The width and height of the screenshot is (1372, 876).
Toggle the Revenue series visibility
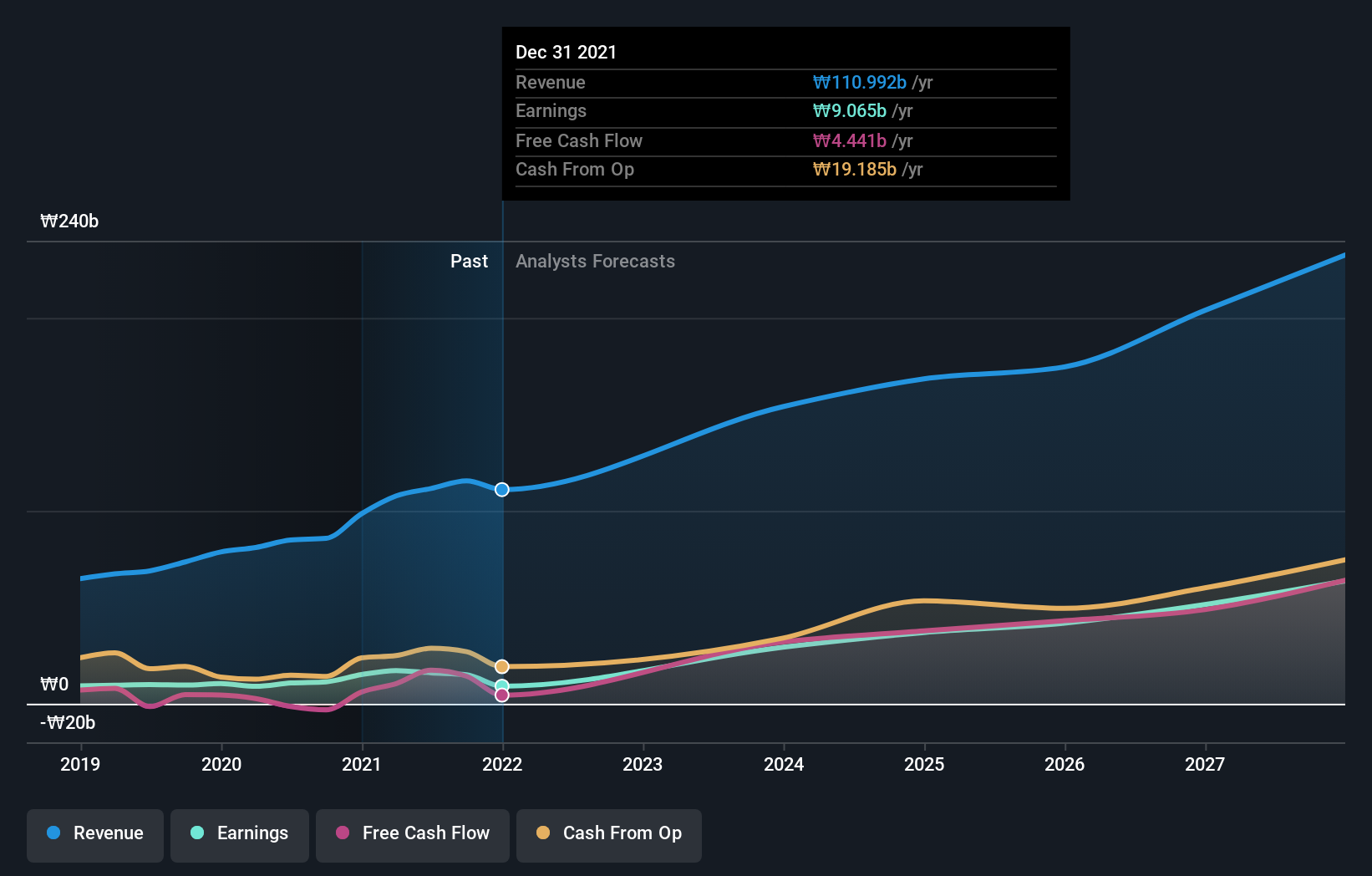pyautogui.click(x=94, y=834)
